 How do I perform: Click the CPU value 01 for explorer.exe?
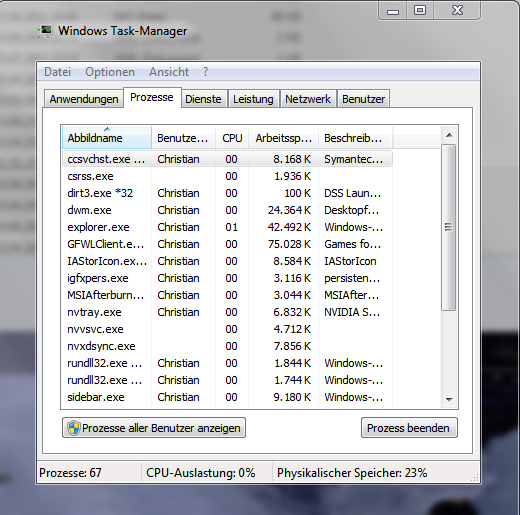click(x=231, y=227)
